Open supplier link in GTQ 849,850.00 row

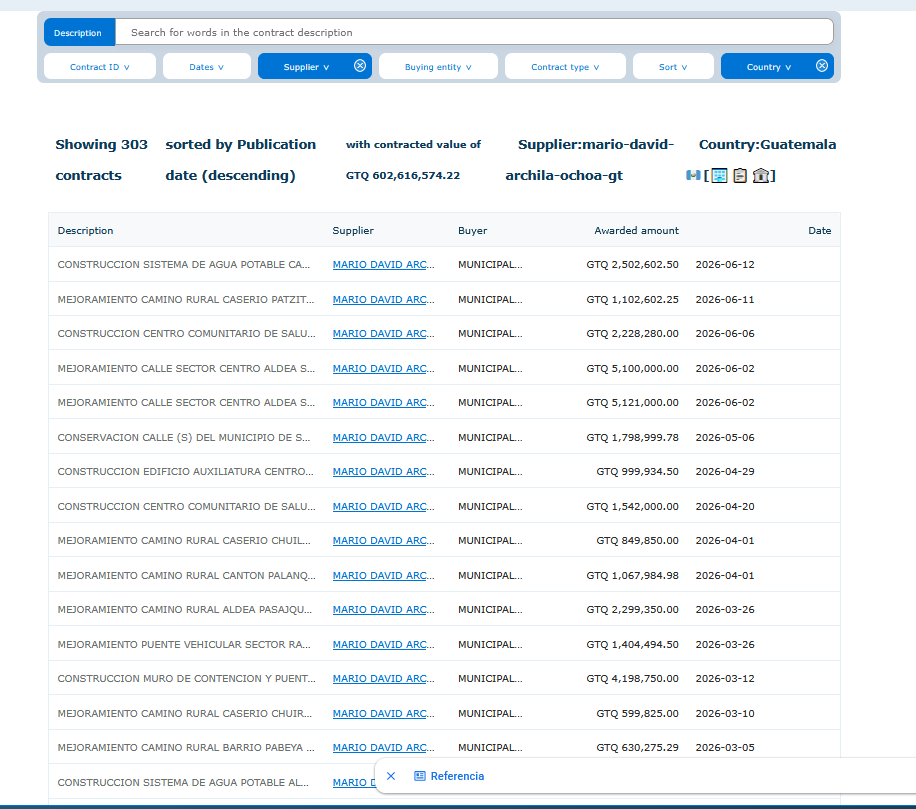(x=383, y=540)
